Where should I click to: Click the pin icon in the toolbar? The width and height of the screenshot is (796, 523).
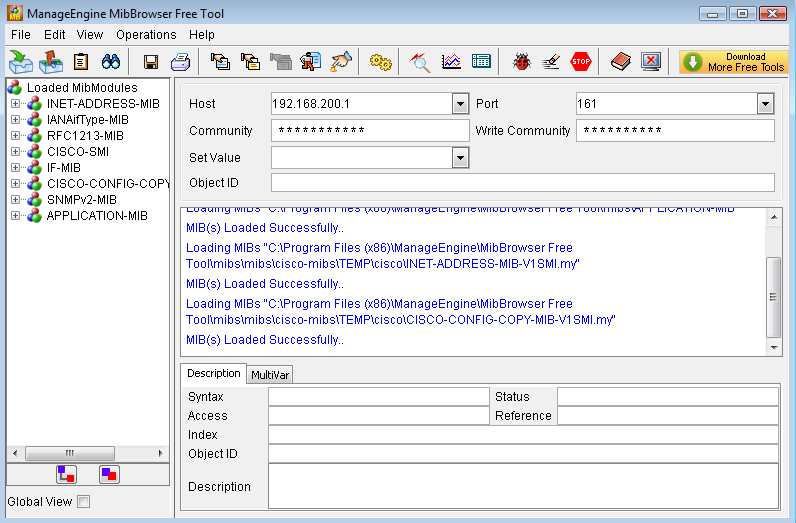341,62
